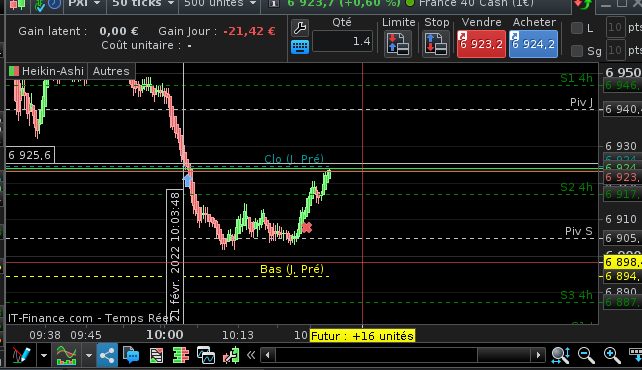Click the Sg points input field

coord(615,50)
